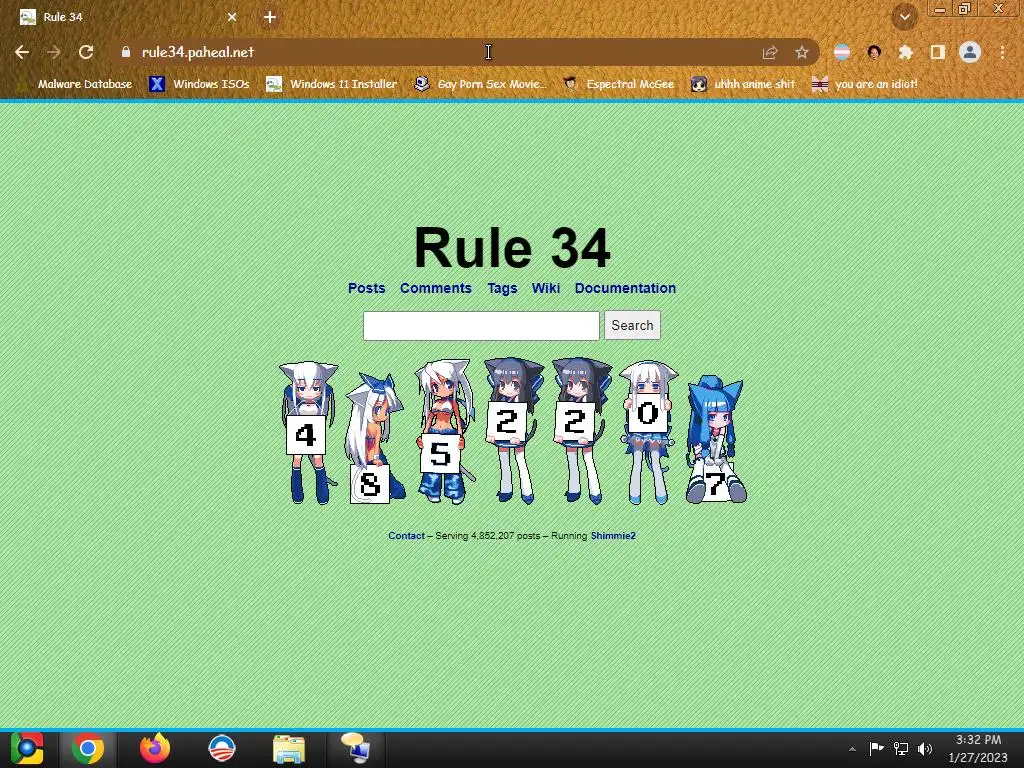Click the counter character holding digit 7
This screenshot has height=768, width=1024.
[716, 439]
